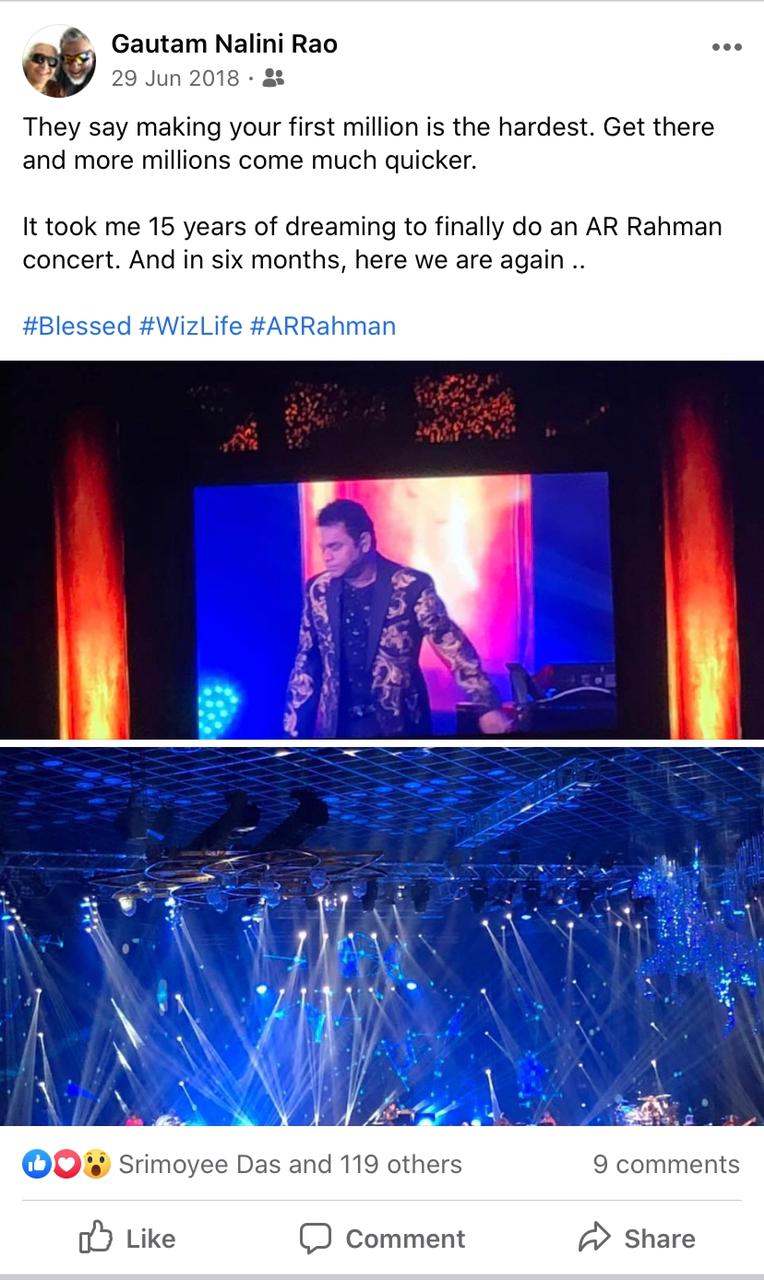Screen dimensions: 764x1280
Task: Open the three-dot post options menu
Action: point(727,48)
